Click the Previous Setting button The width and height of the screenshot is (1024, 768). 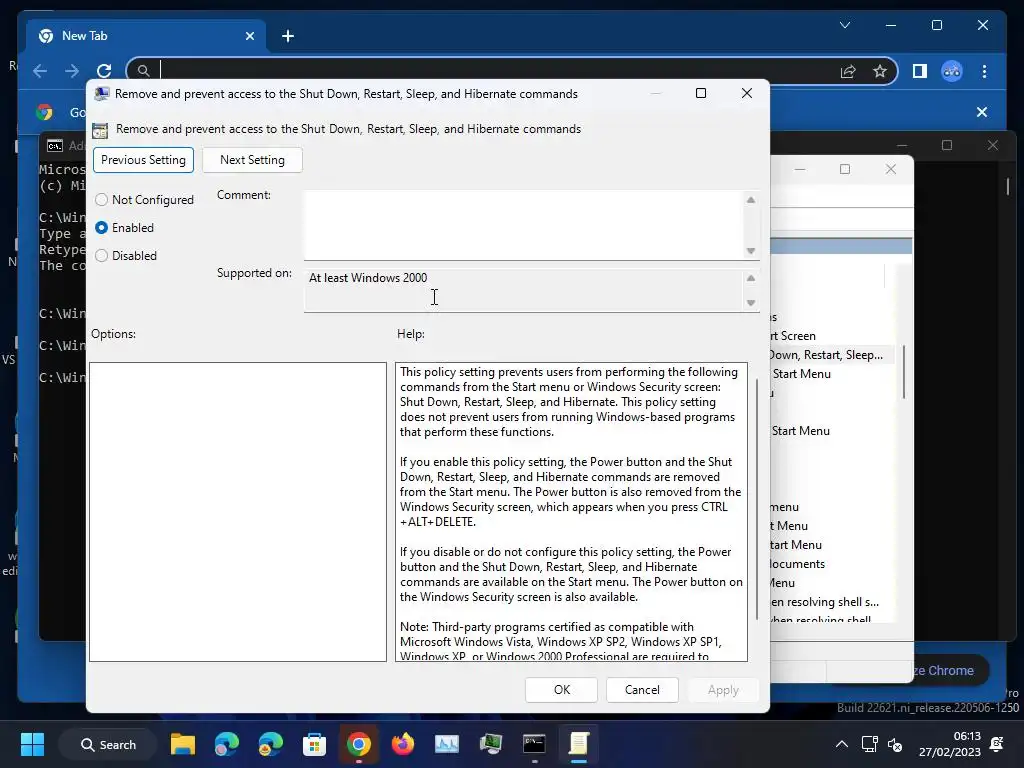pos(143,160)
